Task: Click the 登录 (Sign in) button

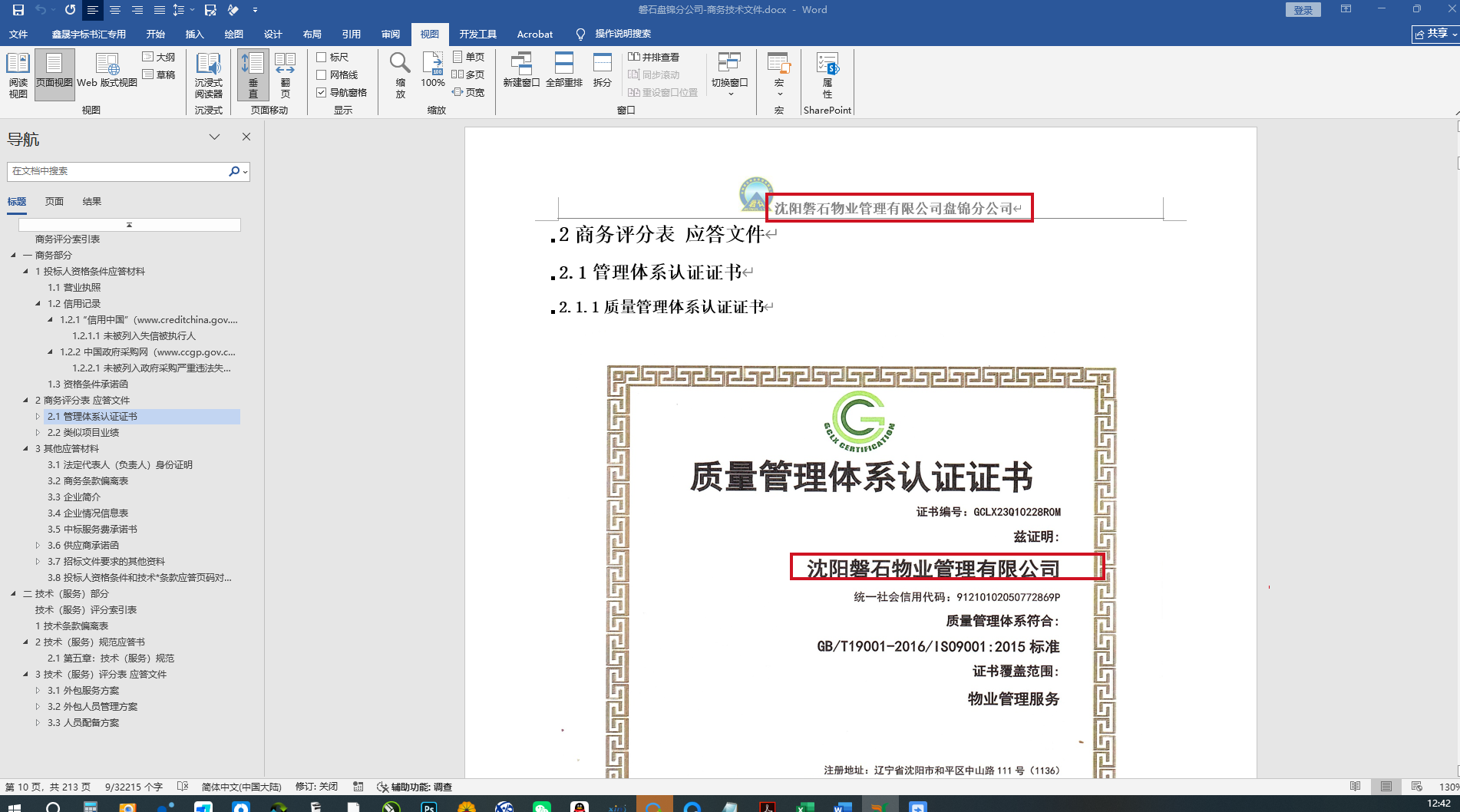Action: (x=1303, y=10)
